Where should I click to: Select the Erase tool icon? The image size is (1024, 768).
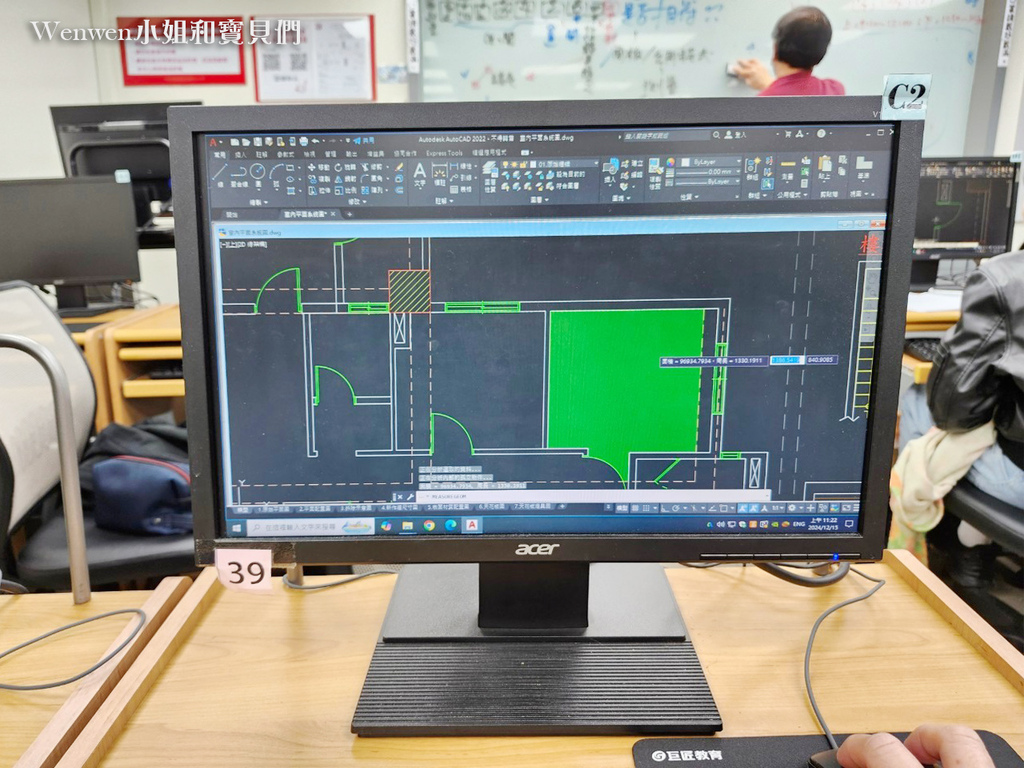(x=399, y=167)
